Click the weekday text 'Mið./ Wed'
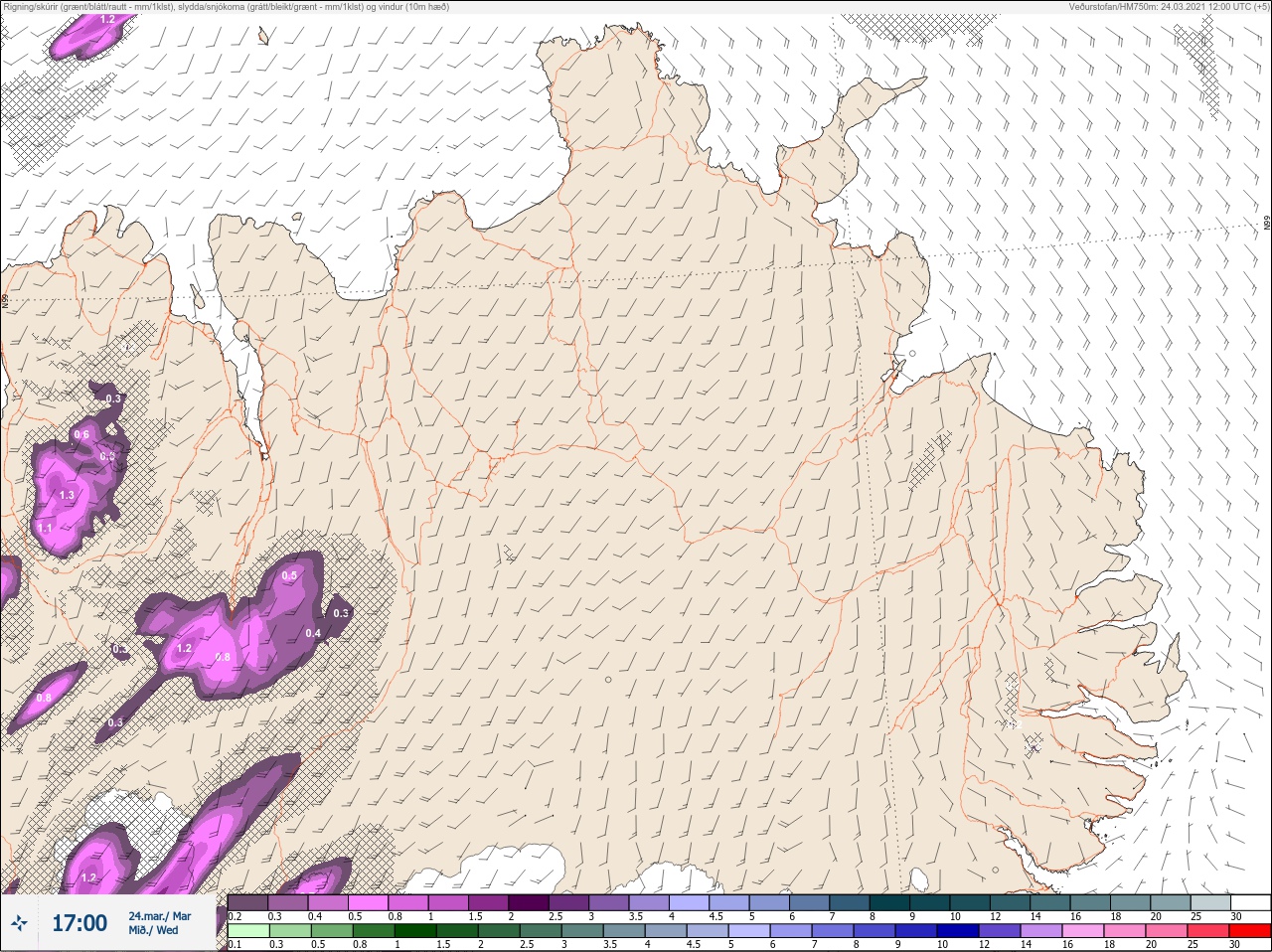 [153, 931]
